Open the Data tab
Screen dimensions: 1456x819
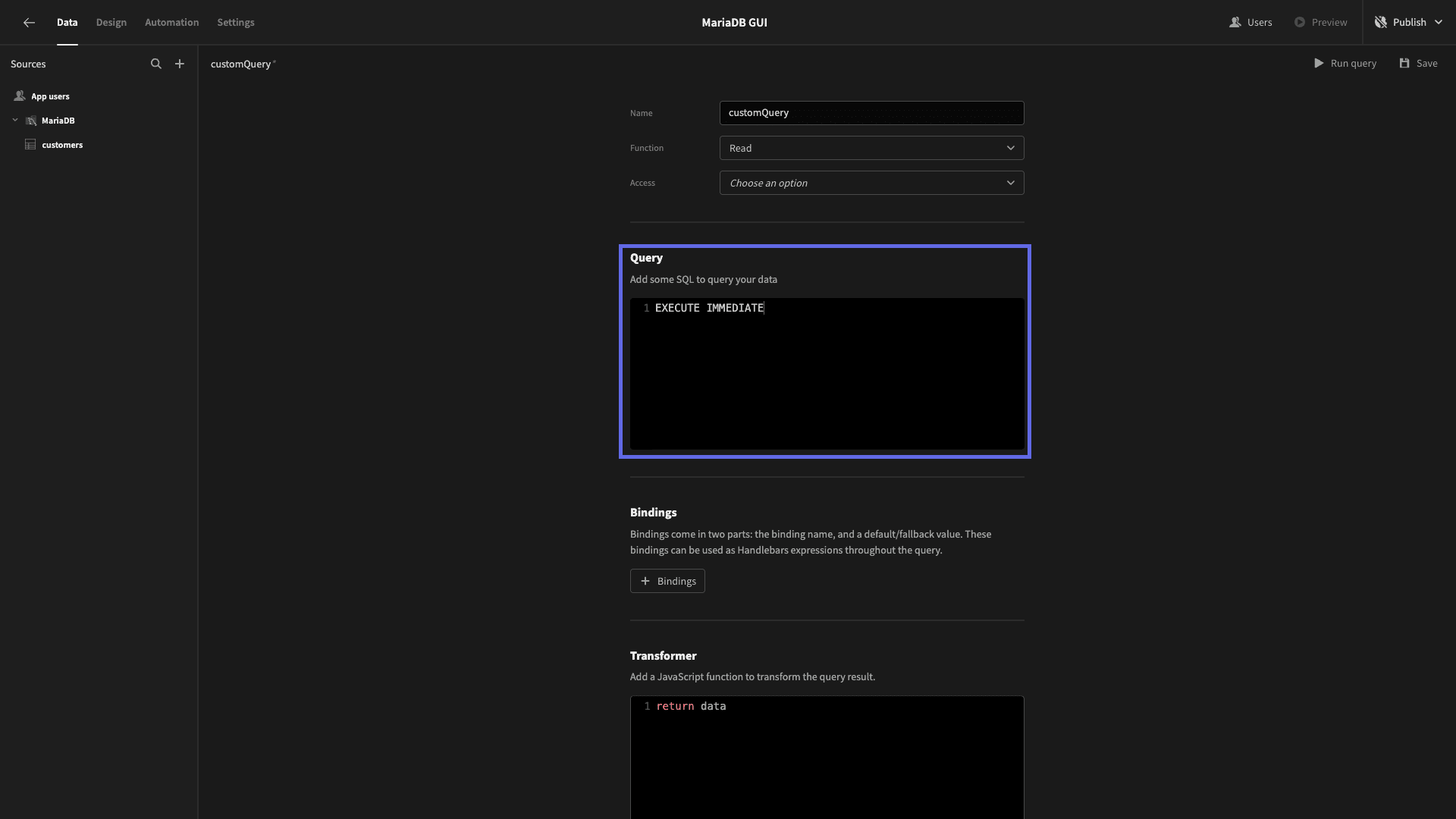click(67, 23)
